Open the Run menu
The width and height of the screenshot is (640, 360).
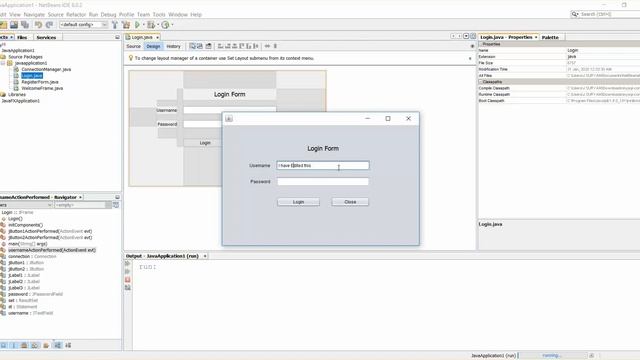pos(93,14)
